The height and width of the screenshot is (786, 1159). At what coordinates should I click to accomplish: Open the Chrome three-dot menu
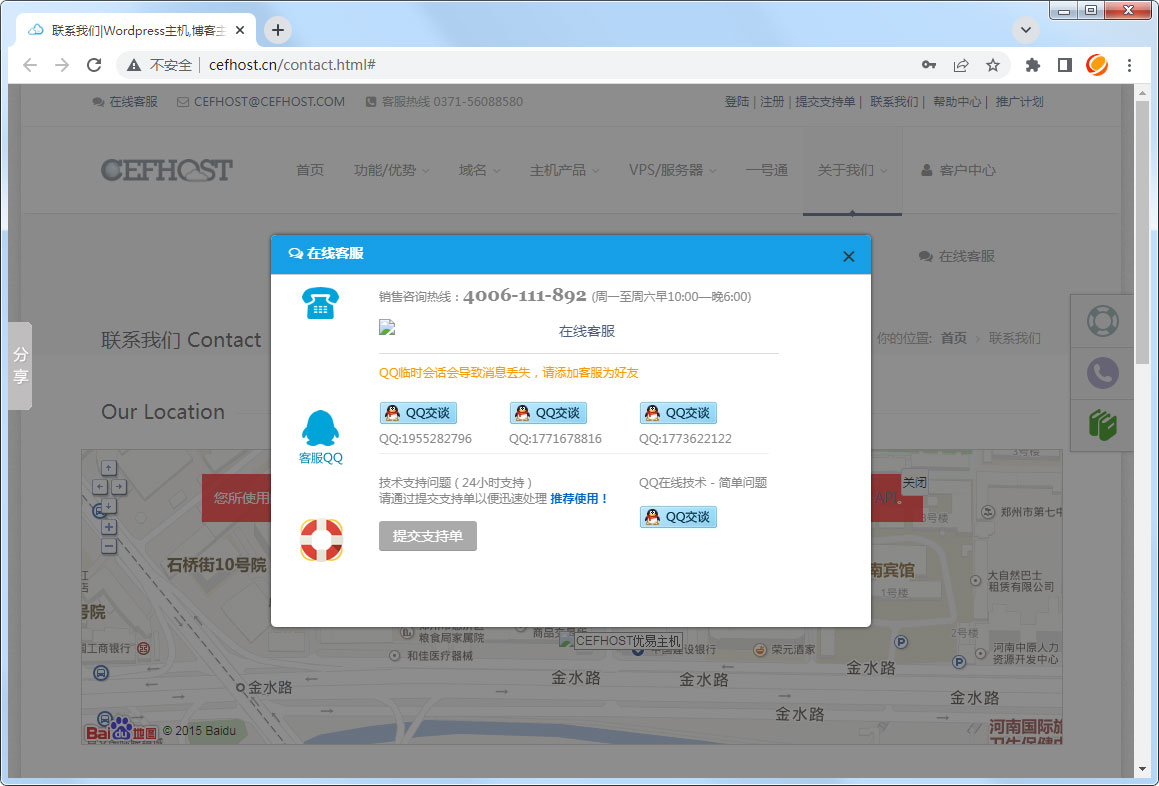1129,65
